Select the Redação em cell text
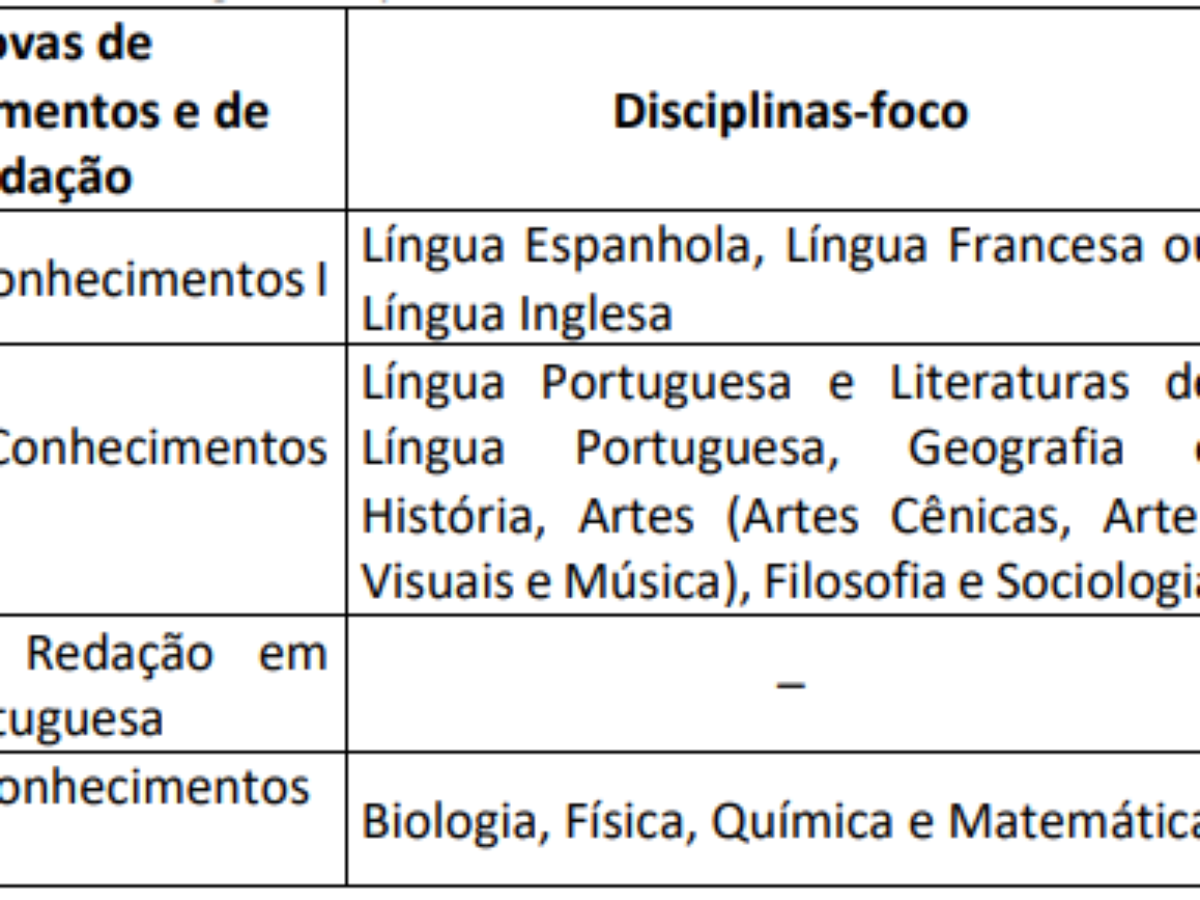The width and height of the screenshot is (1200, 900). pyautogui.click(x=176, y=653)
